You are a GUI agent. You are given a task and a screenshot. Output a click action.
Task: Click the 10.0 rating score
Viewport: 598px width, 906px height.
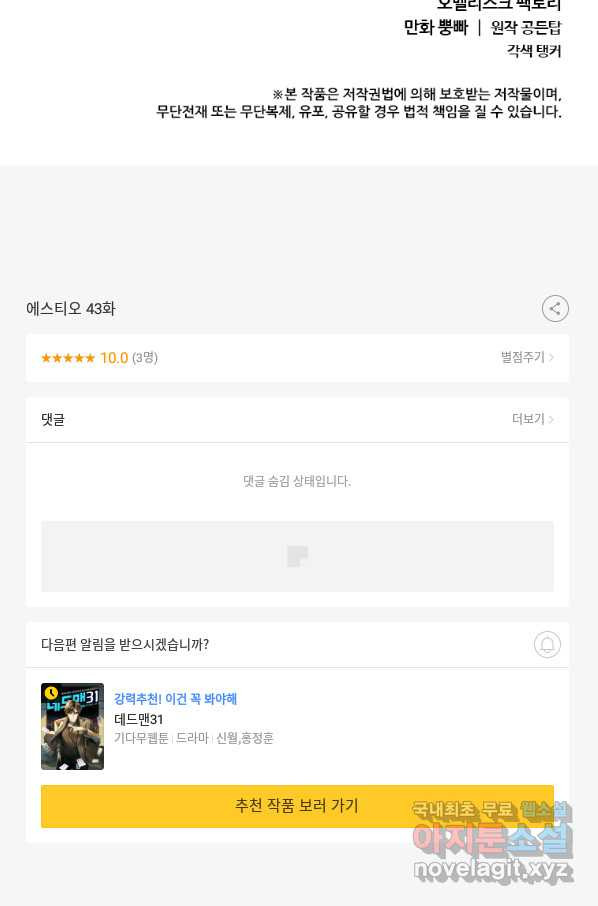coord(114,358)
